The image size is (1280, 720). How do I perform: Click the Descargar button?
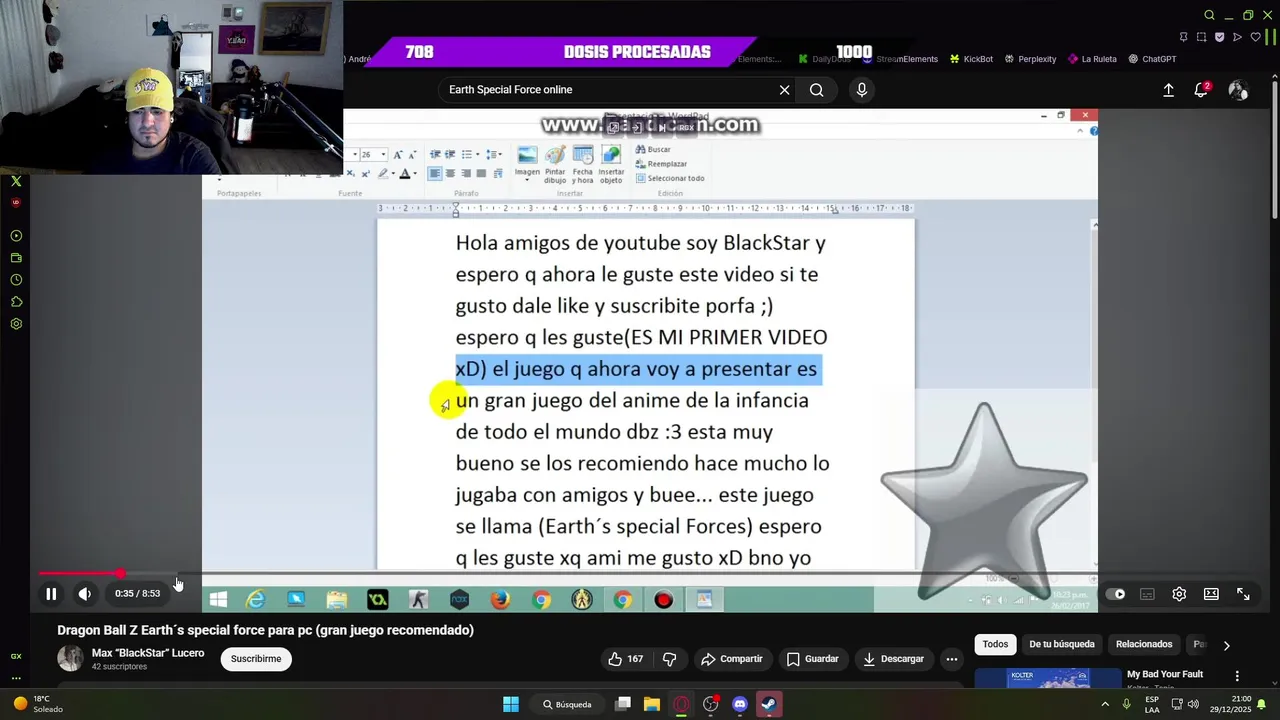click(893, 659)
